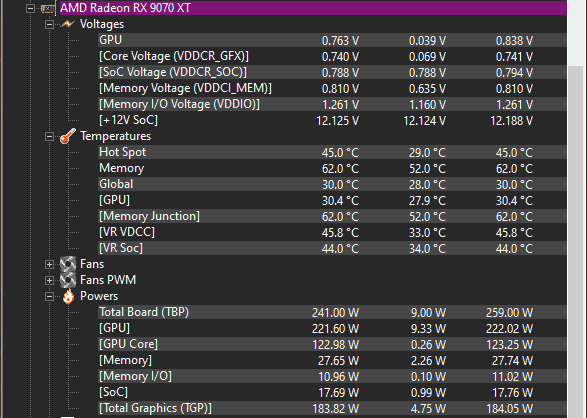Click the 0.039 V minimum GPU voltage
The image size is (587, 418).
pos(427,41)
